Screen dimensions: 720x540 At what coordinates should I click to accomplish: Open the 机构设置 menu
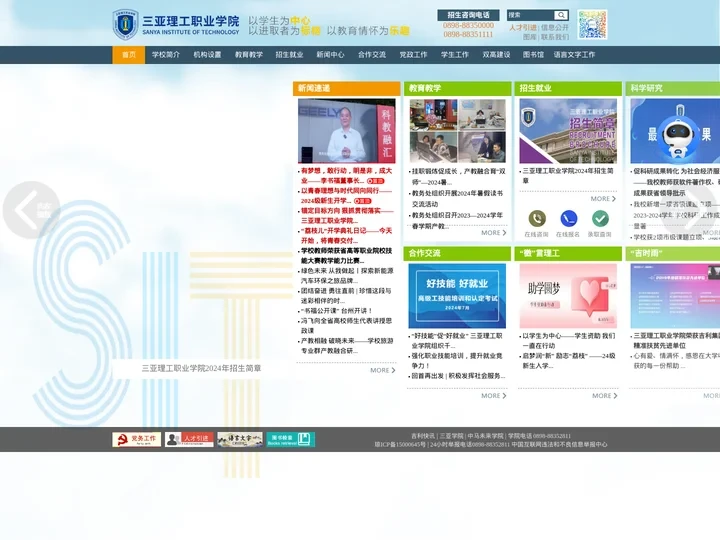207,55
